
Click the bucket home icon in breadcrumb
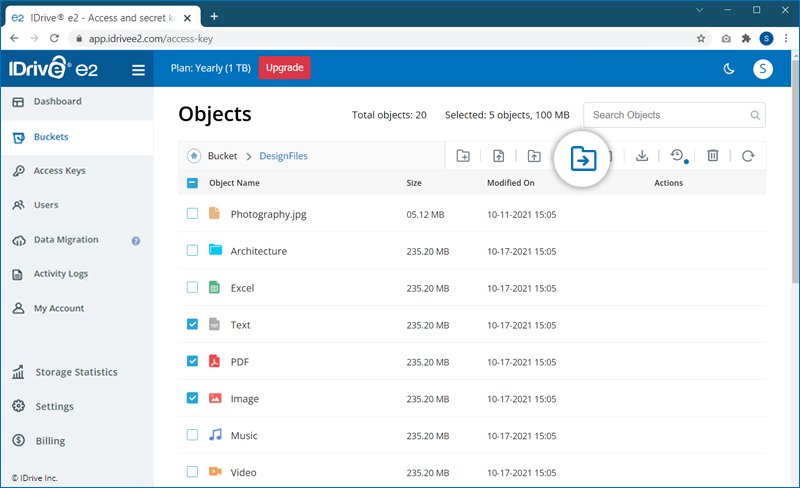pyautogui.click(x=194, y=156)
